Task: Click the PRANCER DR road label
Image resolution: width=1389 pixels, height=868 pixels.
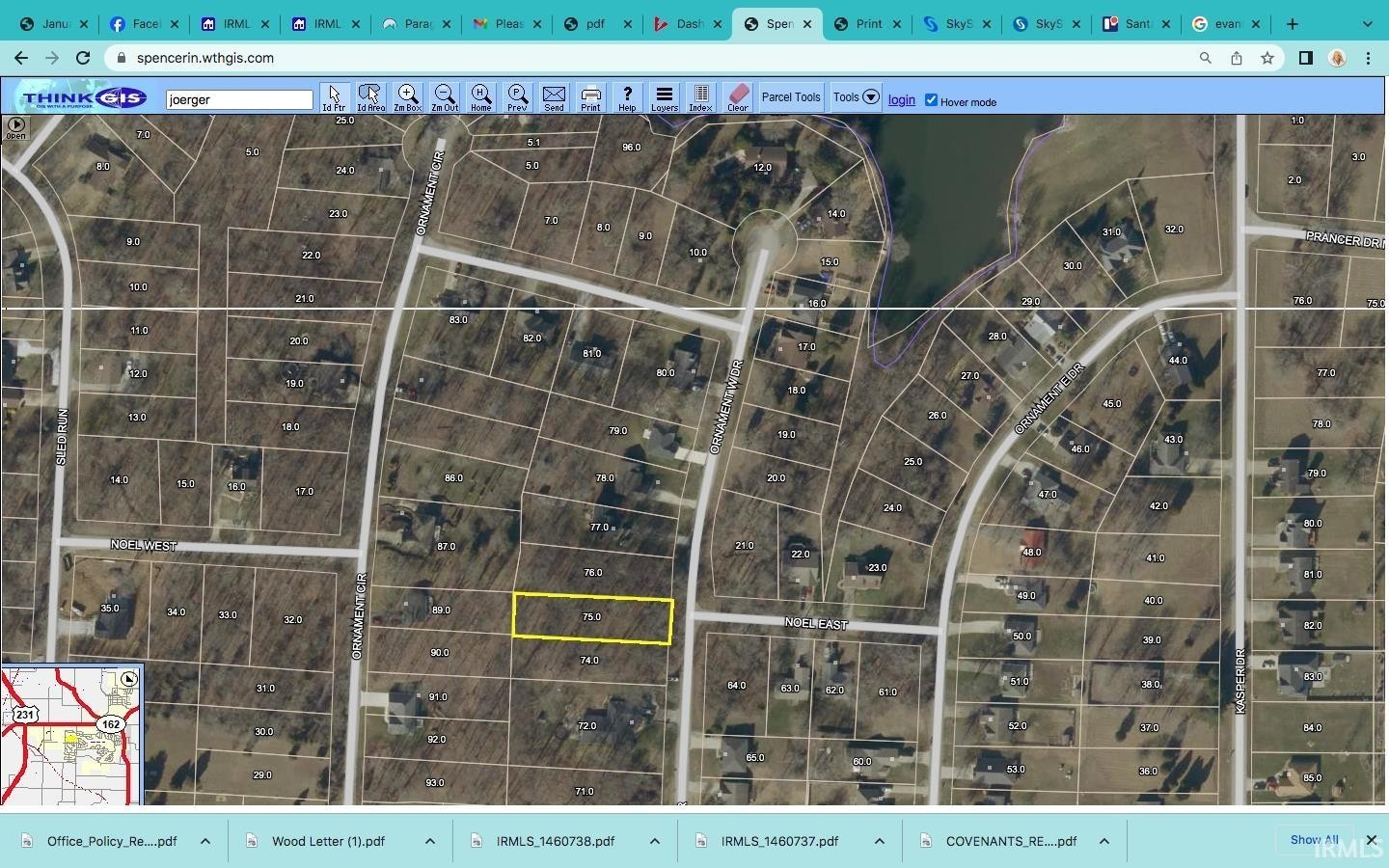Action: tap(1345, 239)
